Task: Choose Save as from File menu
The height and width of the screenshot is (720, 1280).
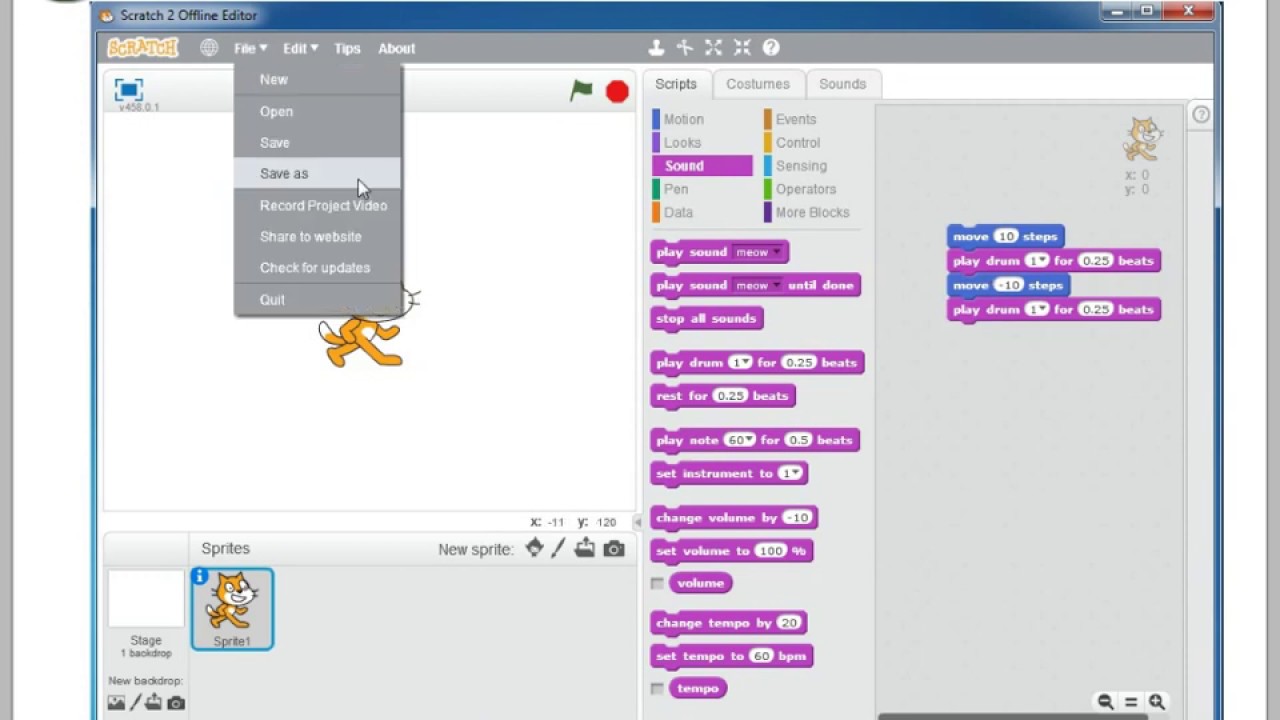Action: [x=318, y=173]
